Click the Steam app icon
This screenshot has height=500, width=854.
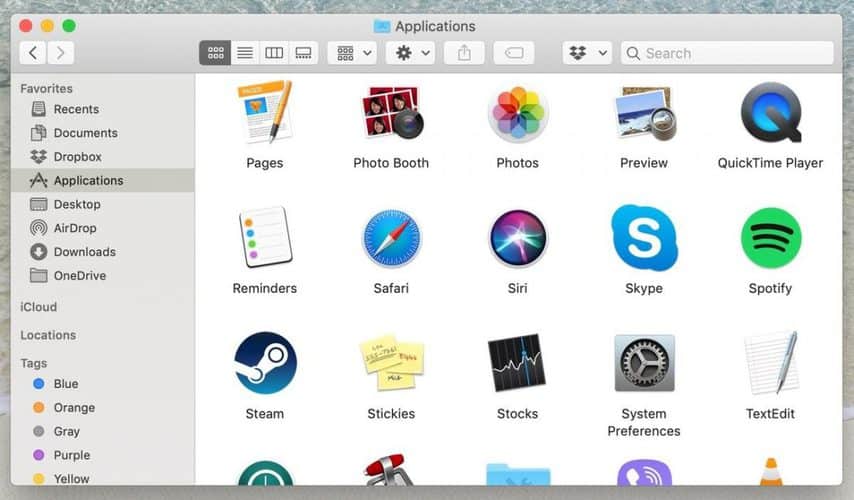tap(265, 363)
